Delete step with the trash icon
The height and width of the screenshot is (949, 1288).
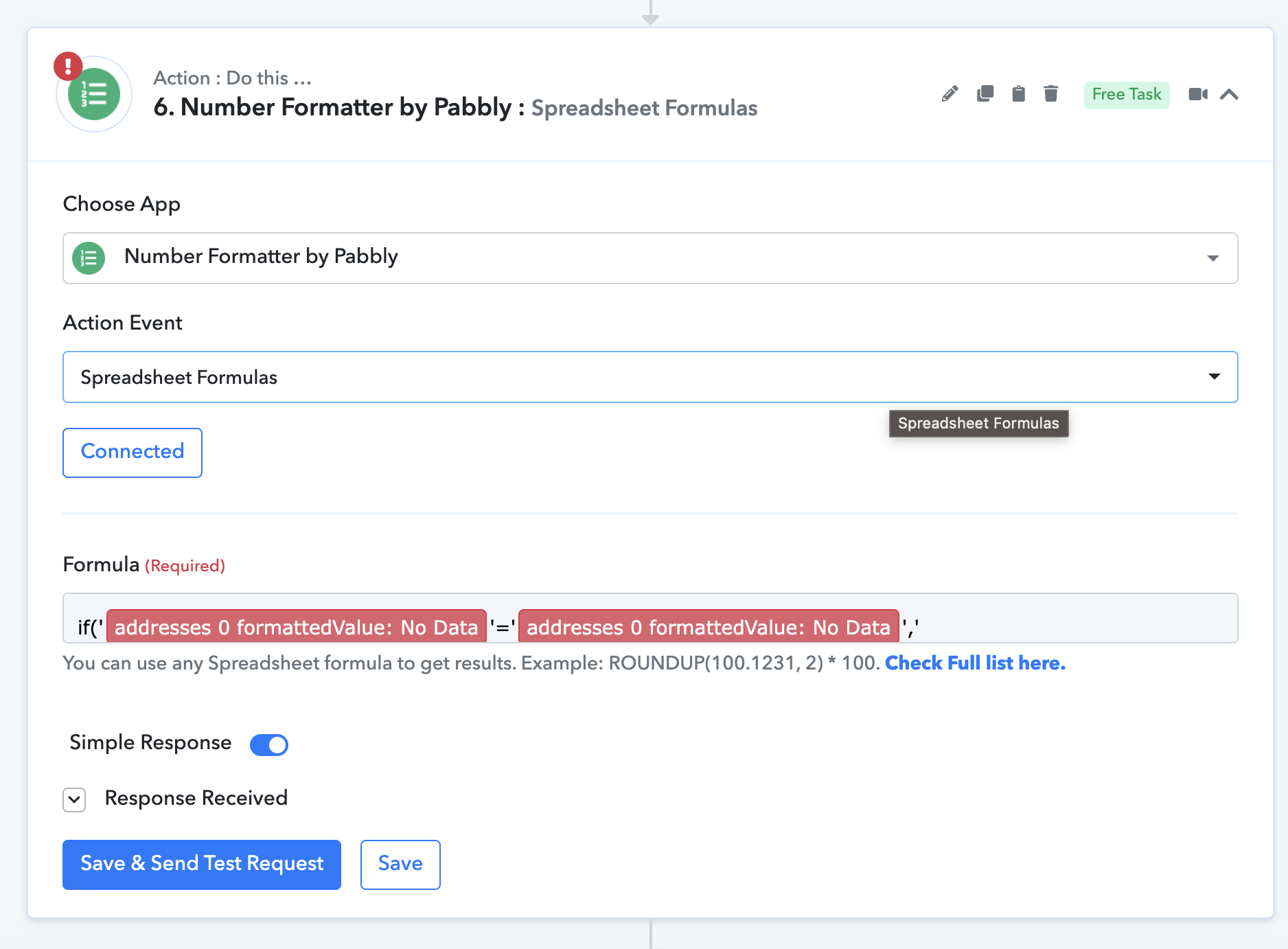coord(1050,94)
